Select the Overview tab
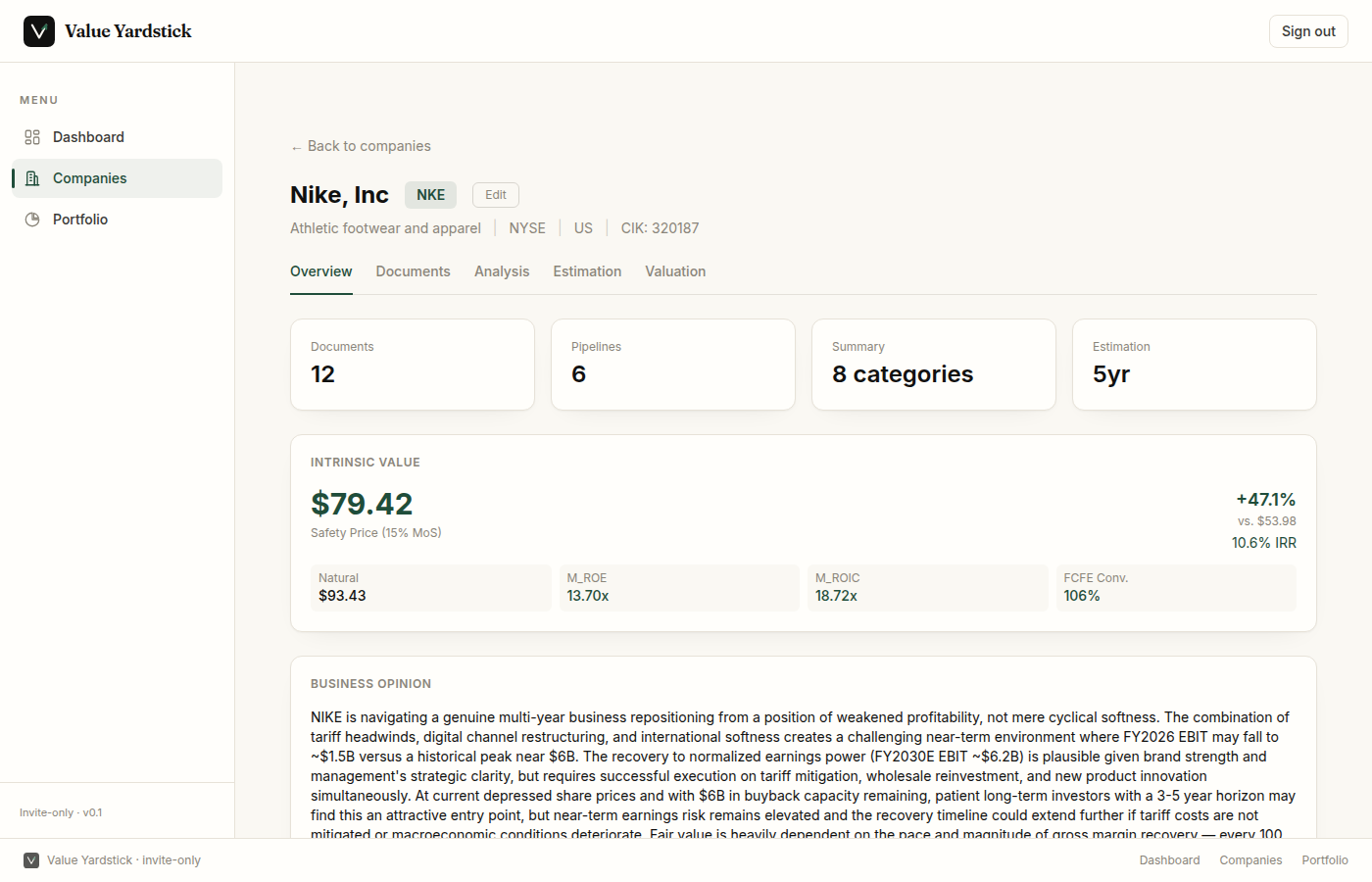 click(x=321, y=271)
